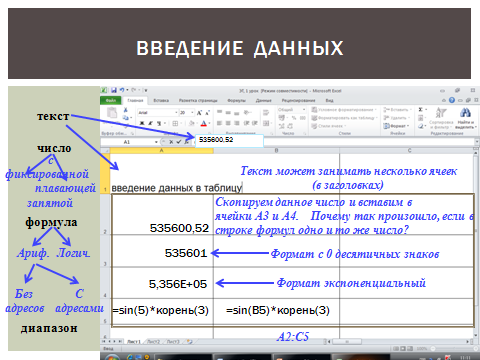Image resolution: width=480 pixels, height=360 pixels.
Task: Click the Cell Styles button
Action: [329, 126]
